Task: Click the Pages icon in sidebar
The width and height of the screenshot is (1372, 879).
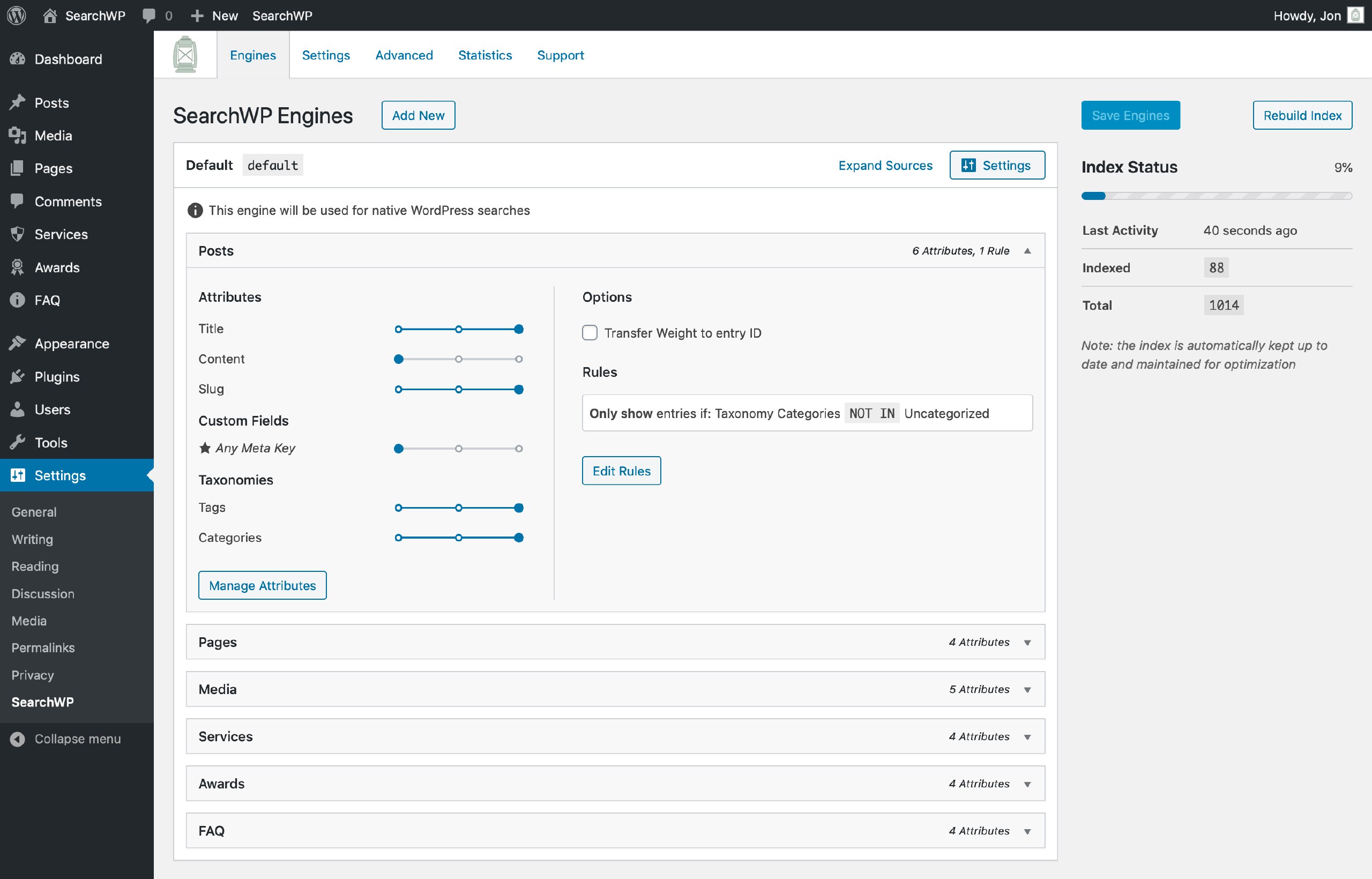Action: pyautogui.click(x=18, y=168)
